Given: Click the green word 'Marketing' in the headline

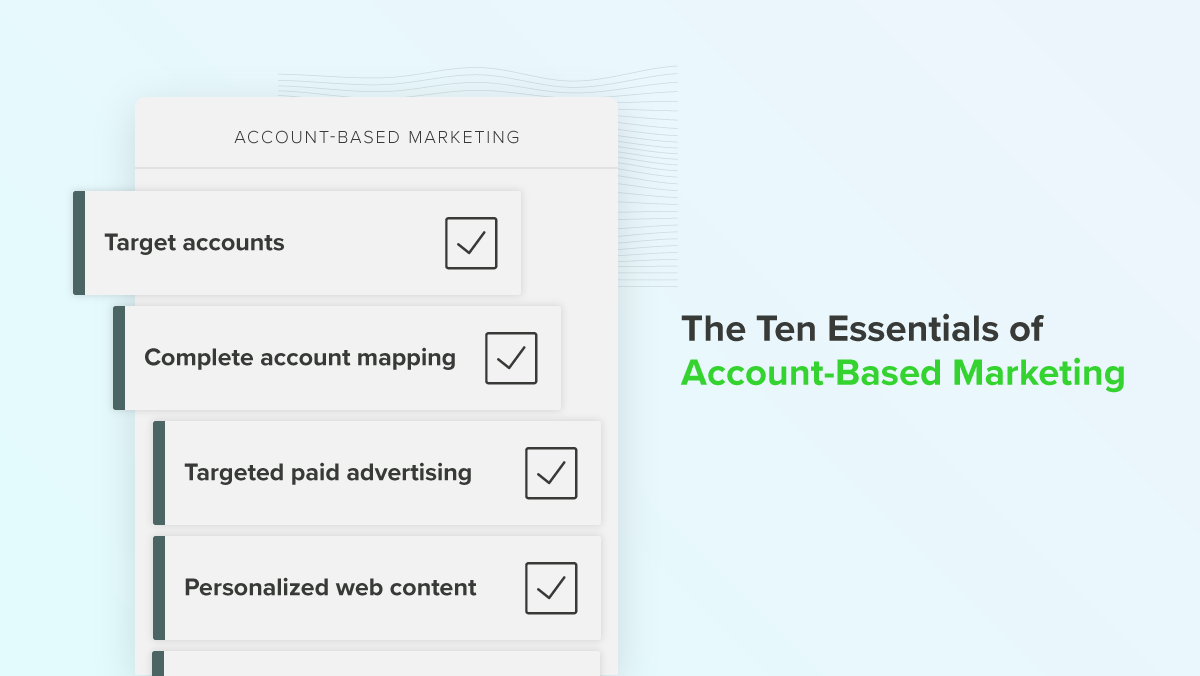Looking at the screenshot, I should point(1038,373).
